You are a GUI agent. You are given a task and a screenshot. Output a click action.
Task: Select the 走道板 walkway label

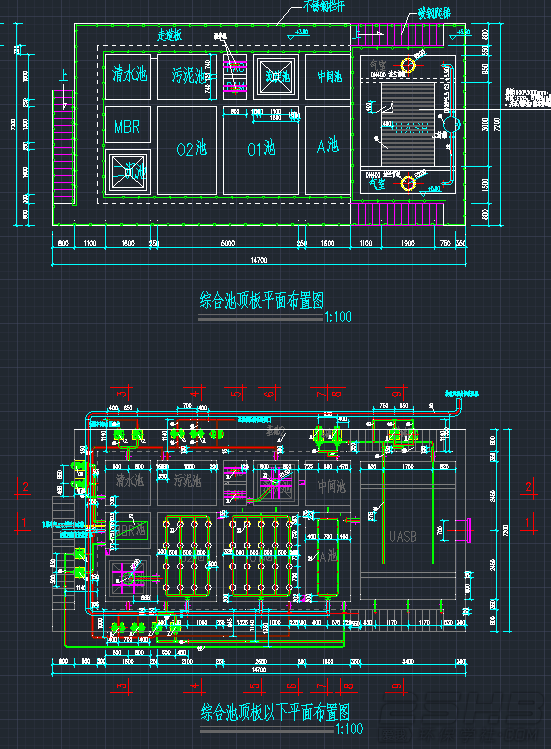170,35
